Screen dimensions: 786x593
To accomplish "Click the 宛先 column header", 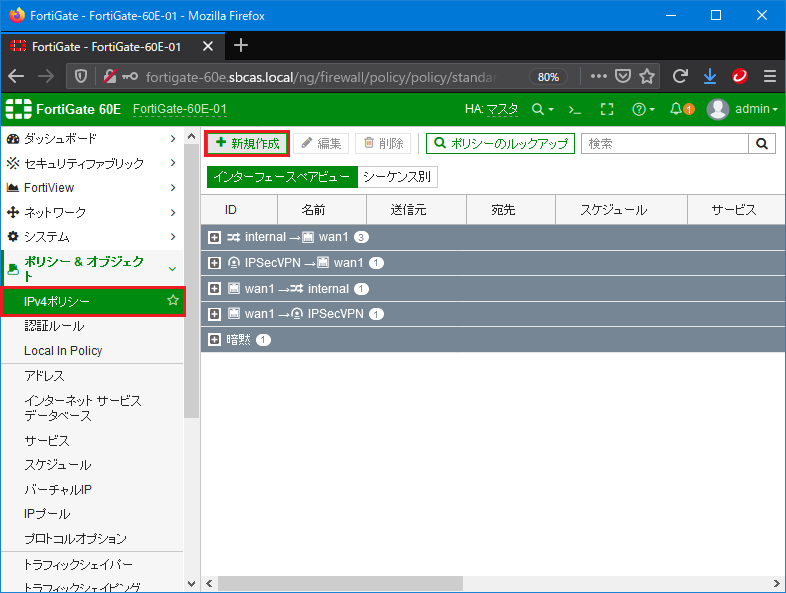I will pyautogui.click(x=511, y=210).
